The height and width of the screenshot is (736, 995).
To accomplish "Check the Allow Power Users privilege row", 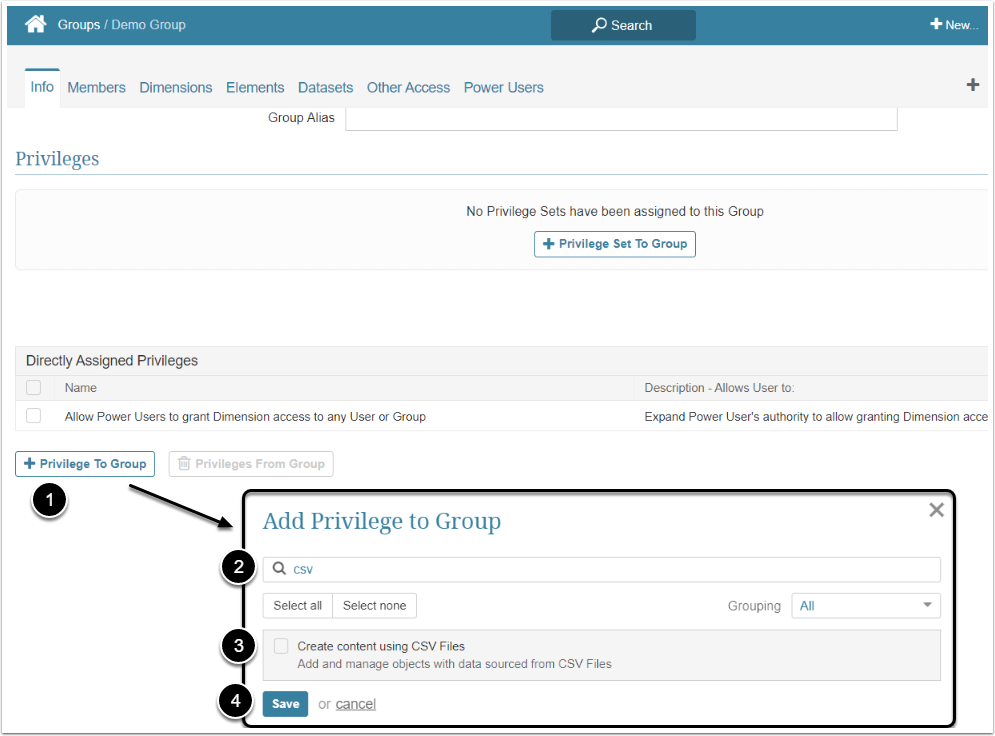I will click(34, 416).
